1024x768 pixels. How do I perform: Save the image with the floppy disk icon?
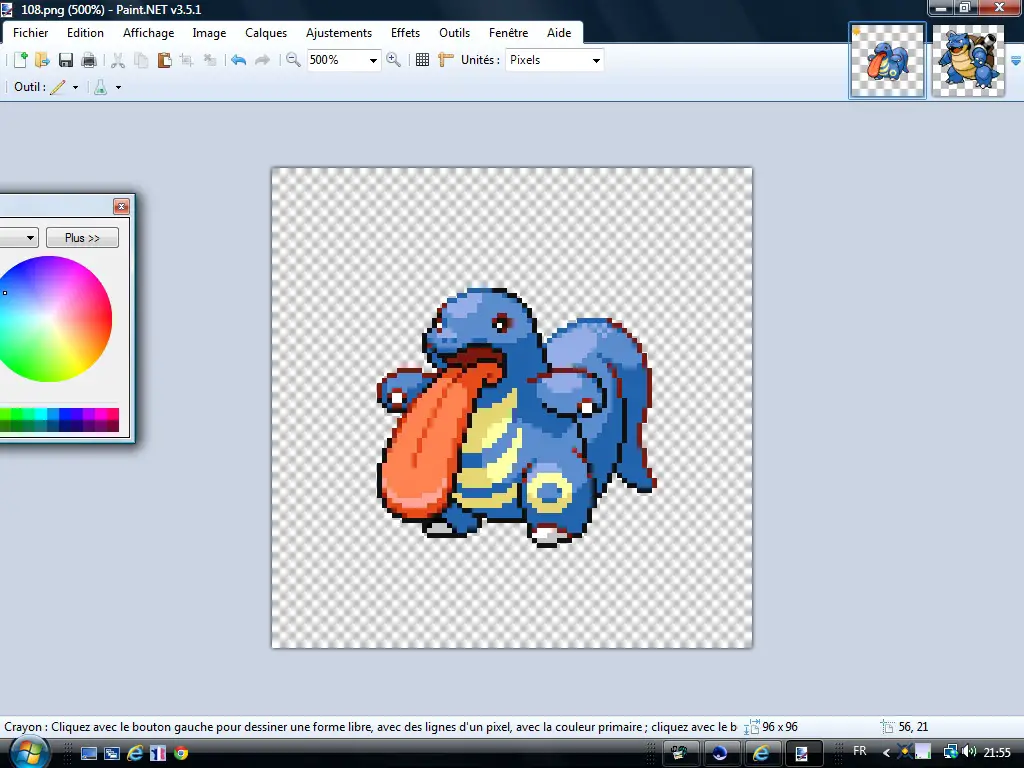[x=65, y=60]
